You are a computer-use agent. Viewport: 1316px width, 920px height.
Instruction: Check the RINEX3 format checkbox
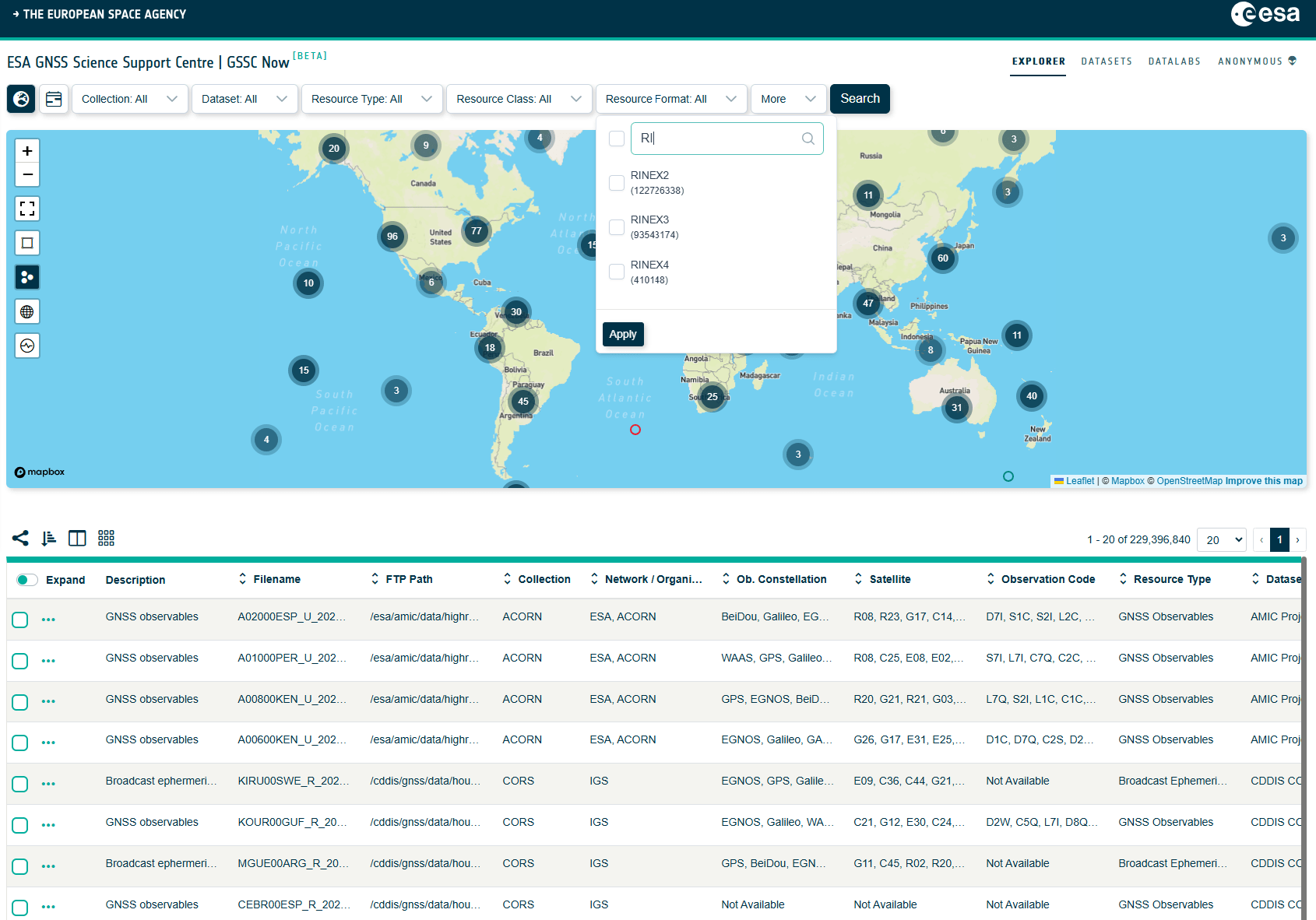616,227
